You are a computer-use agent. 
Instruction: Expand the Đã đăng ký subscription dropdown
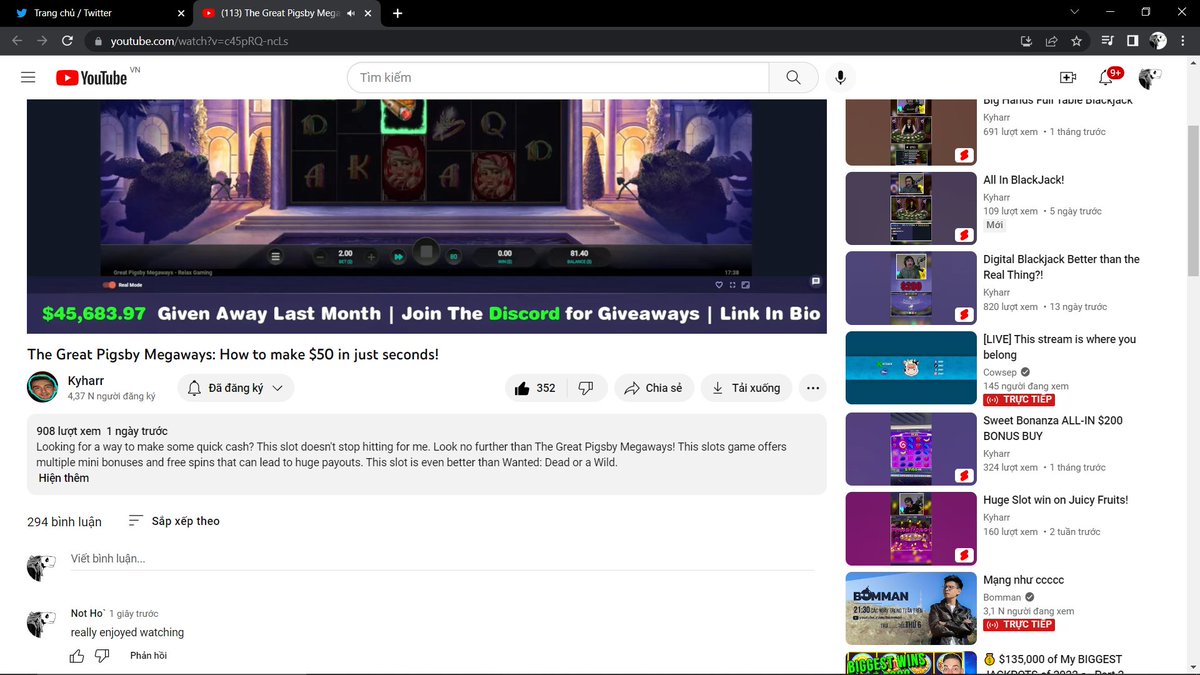[236, 388]
